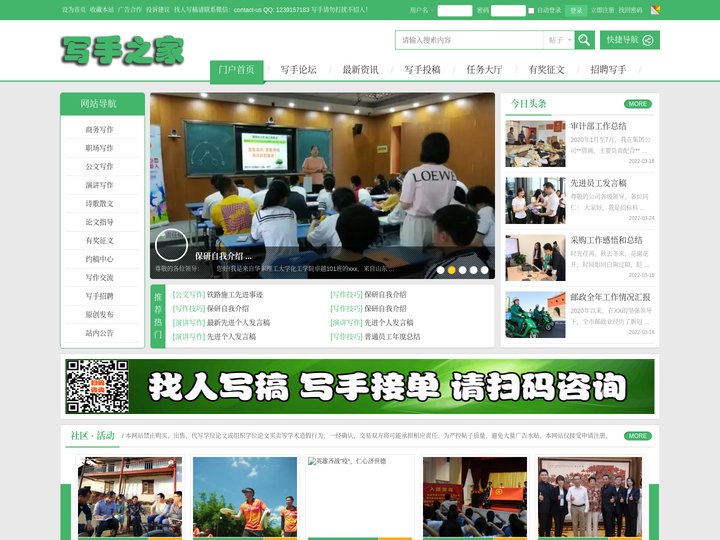Toggle the 自动登录 checkbox
Viewport: 720px width, 540px height.
pos(531,11)
